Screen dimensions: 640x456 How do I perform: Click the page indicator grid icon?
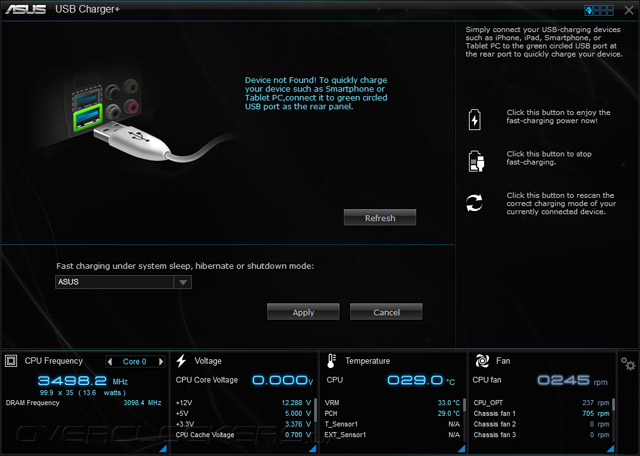(x=599, y=10)
